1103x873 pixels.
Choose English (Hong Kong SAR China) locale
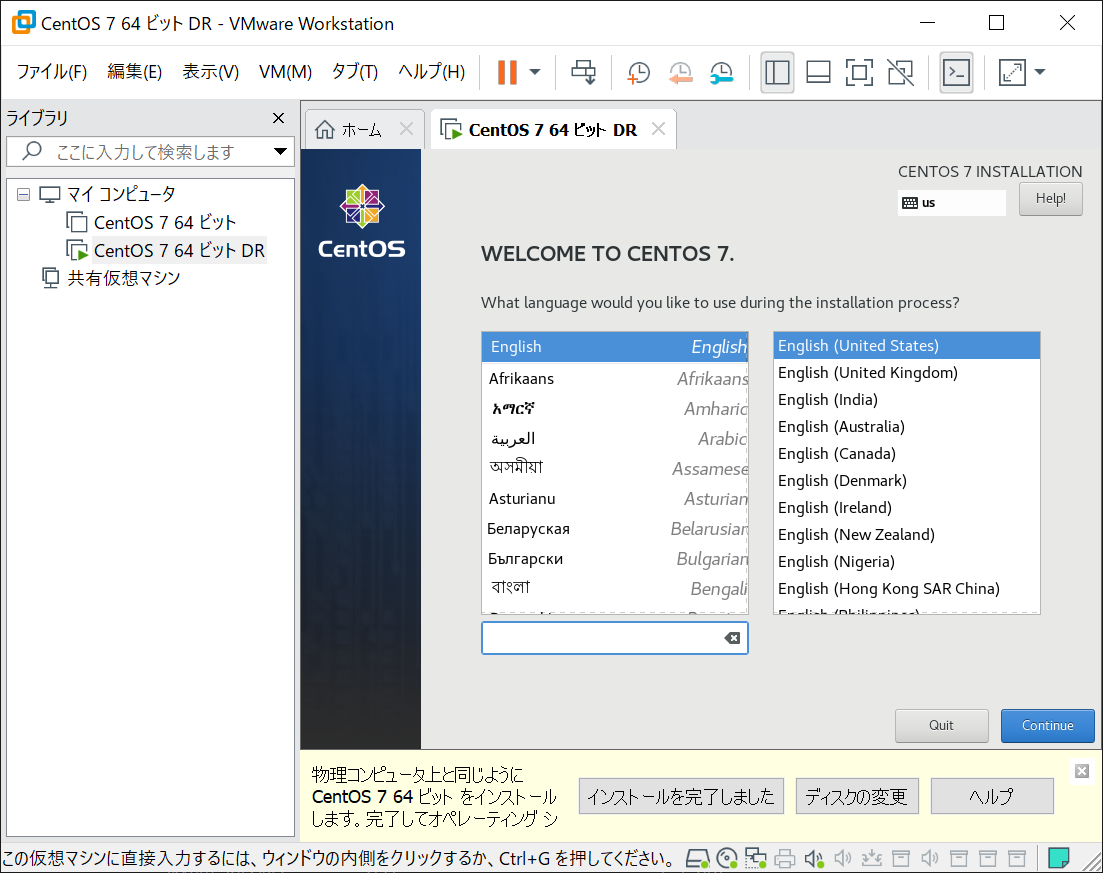tap(906, 588)
